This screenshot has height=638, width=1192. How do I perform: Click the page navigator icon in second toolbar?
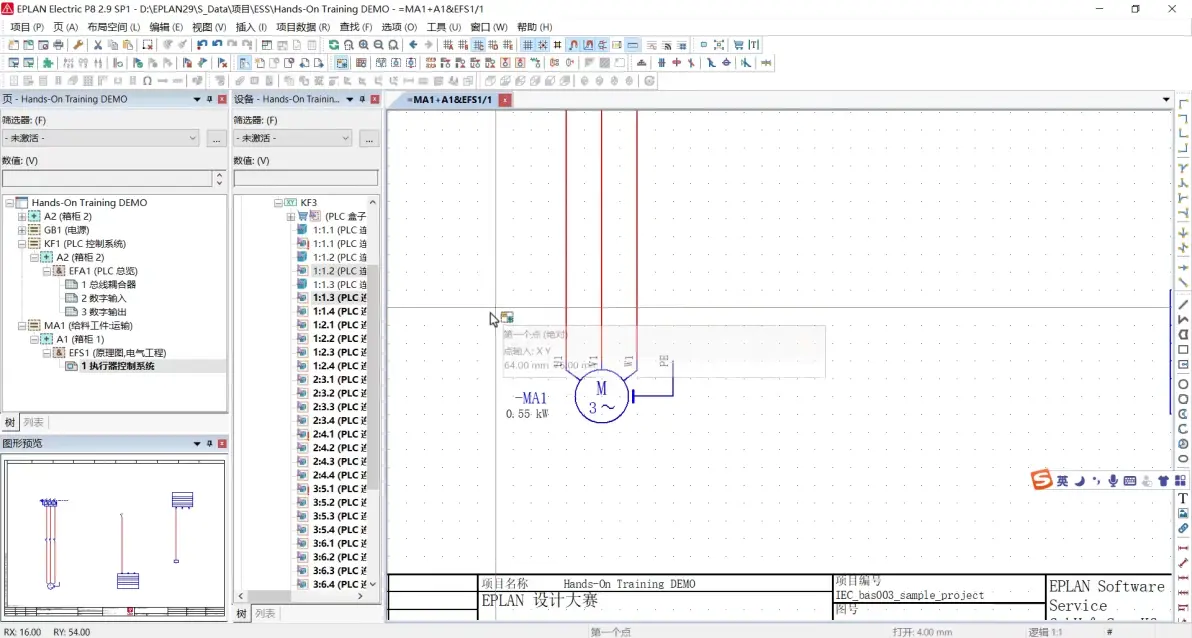[x=243, y=62]
